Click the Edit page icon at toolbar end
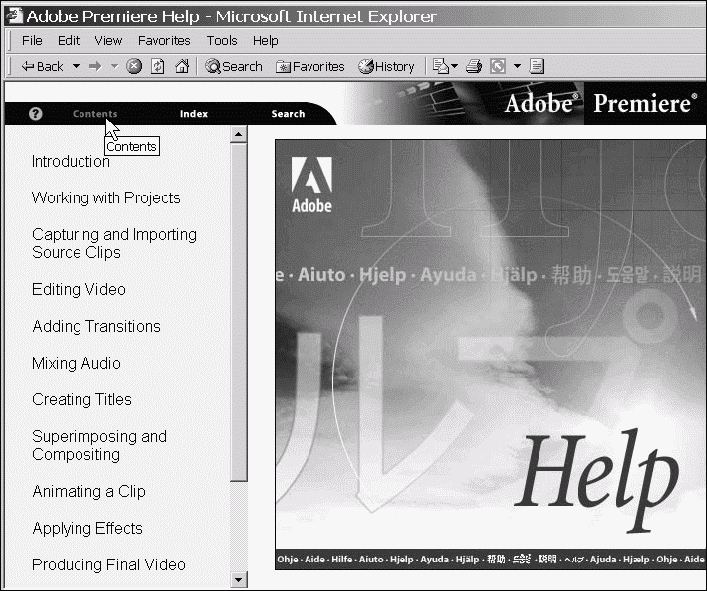Screen dimensions: 707x591 (x=537, y=67)
